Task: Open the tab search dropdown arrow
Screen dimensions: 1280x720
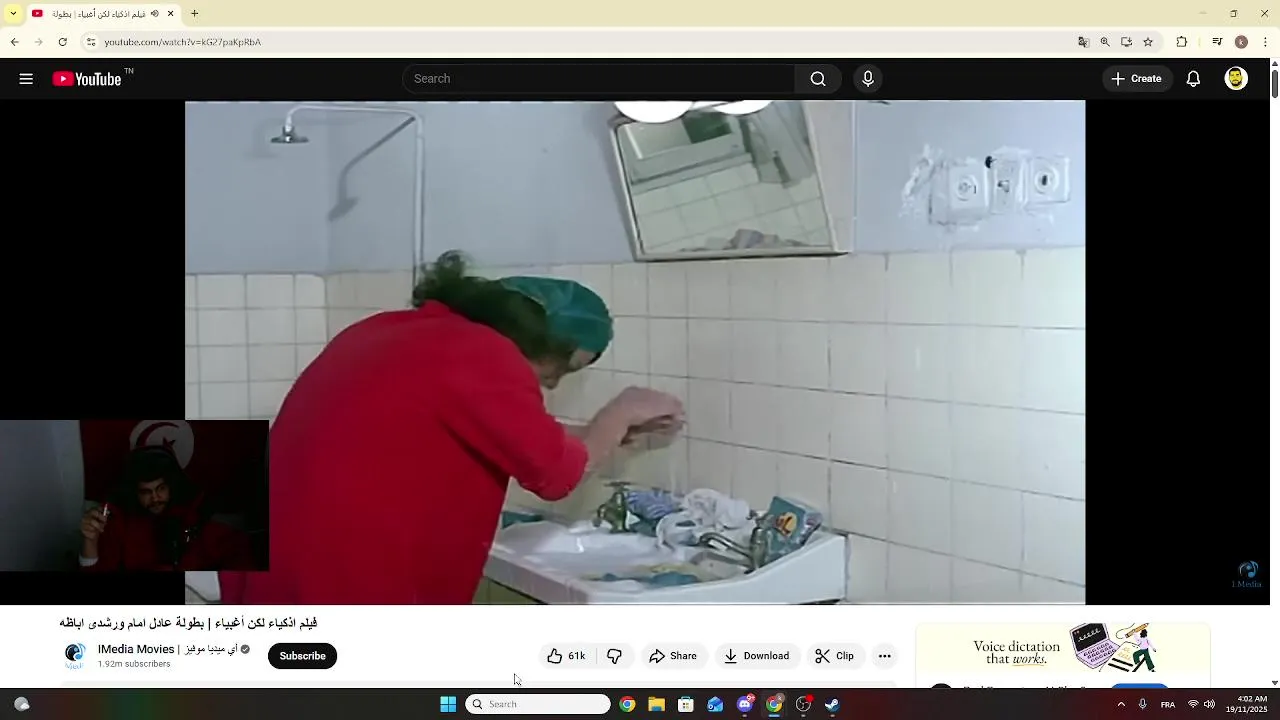Action: pyautogui.click(x=13, y=14)
